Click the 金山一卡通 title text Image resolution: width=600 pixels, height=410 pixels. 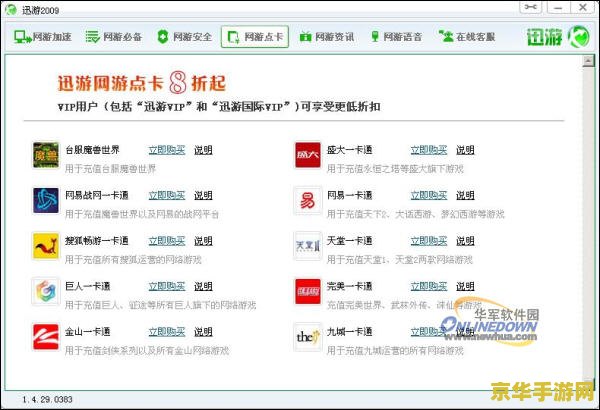tap(88, 332)
